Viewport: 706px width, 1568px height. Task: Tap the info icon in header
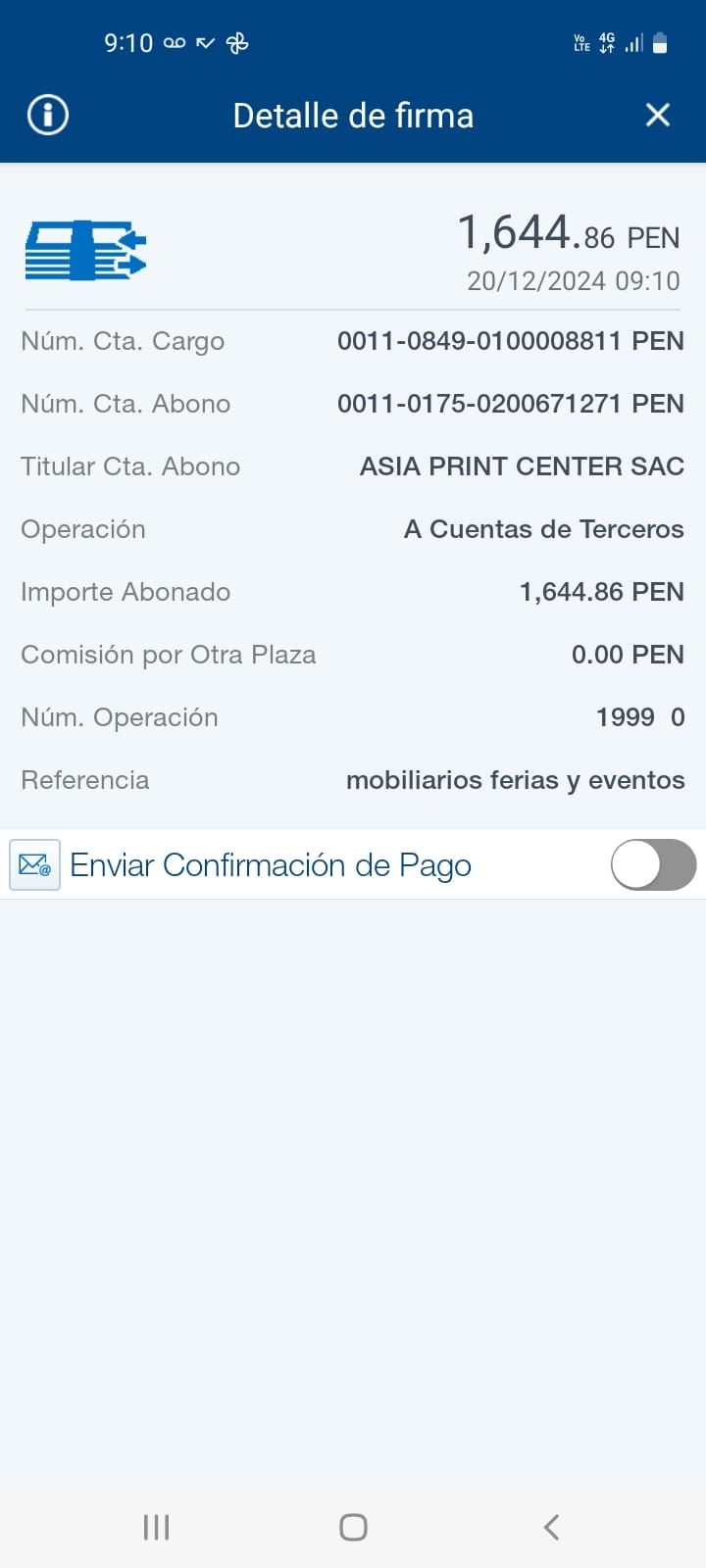coord(47,116)
